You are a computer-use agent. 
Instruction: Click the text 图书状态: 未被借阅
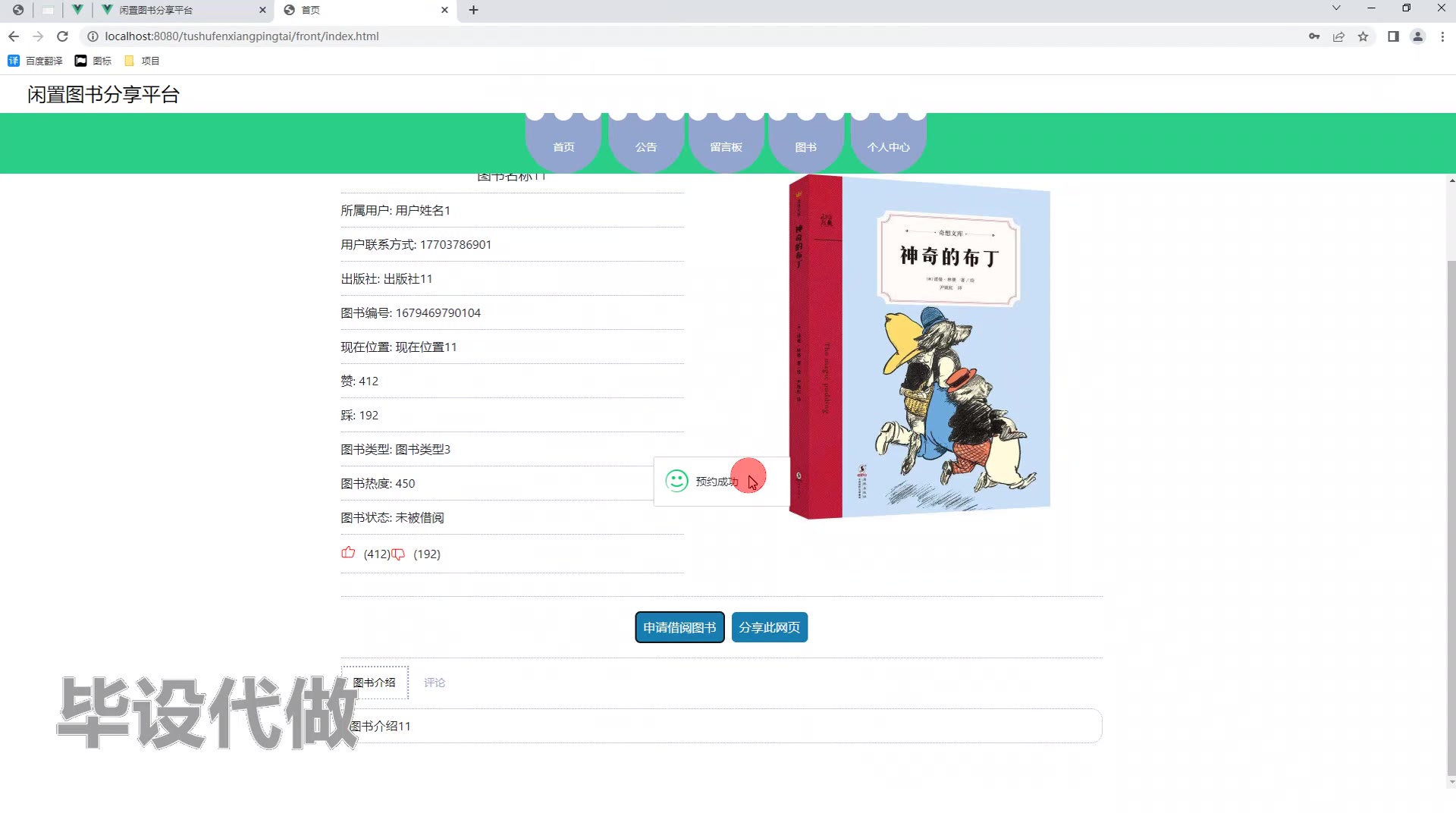pos(392,517)
